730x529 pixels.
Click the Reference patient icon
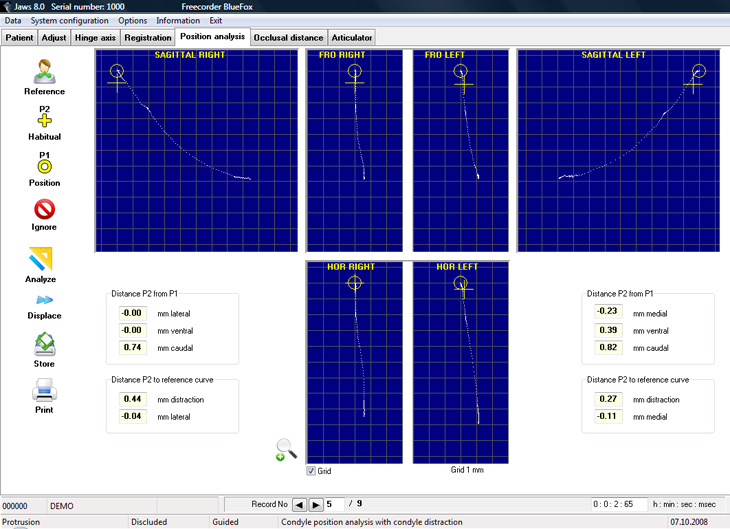pyautogui.click(x=45, y=72)
